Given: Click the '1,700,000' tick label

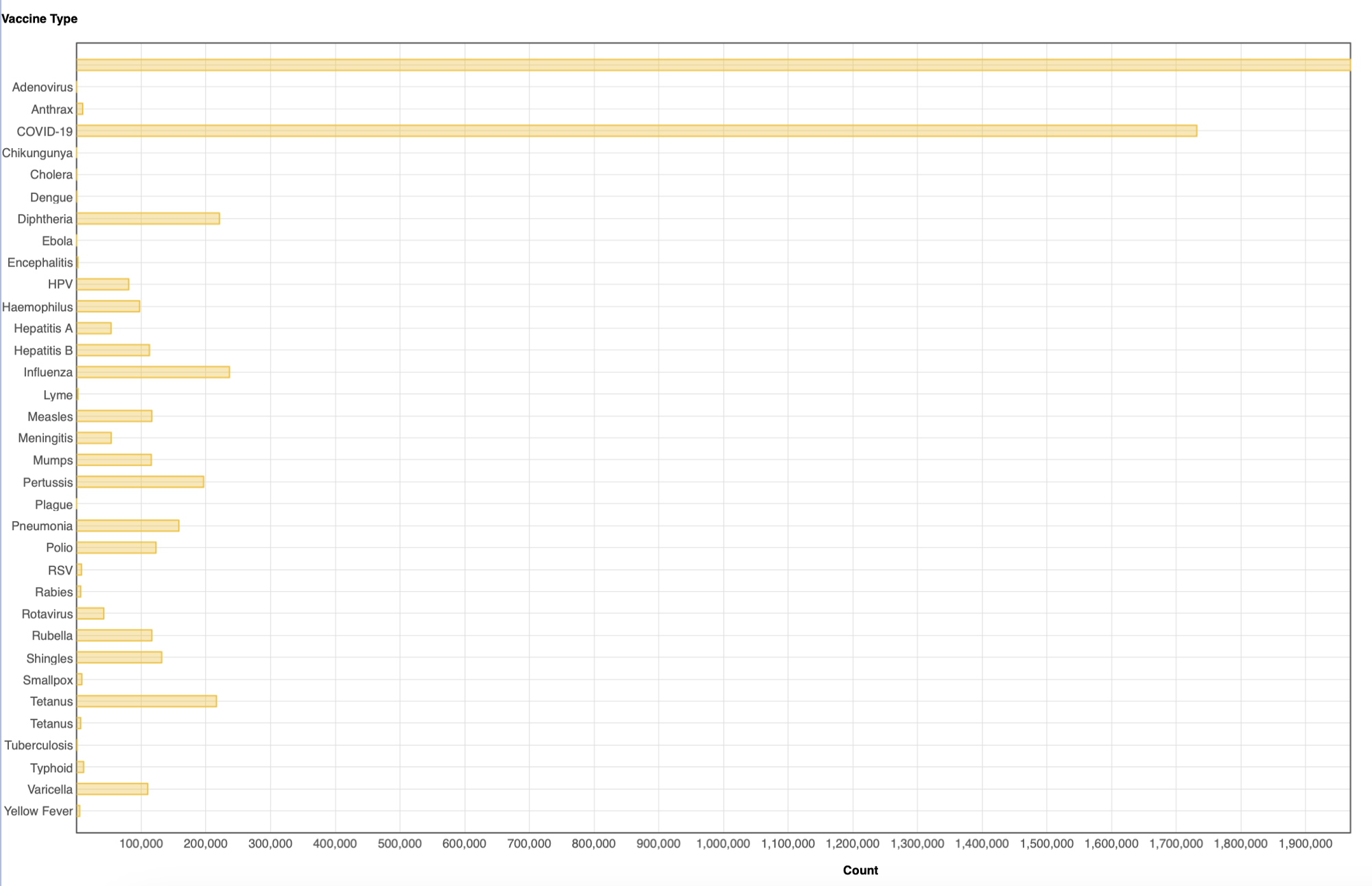Looking at the screenshot, I should (x=1176, y=843).
